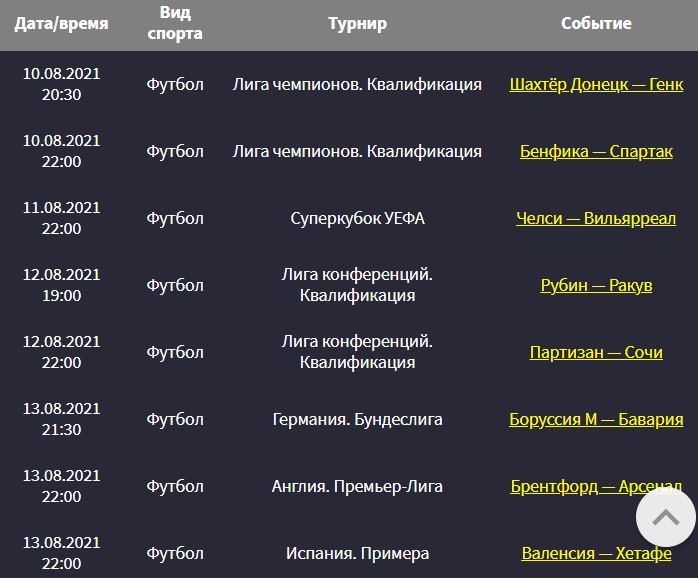698x578 pixels.
Task: Click Футбол cell in Валенсия row
Action: (x=175, y=553)
